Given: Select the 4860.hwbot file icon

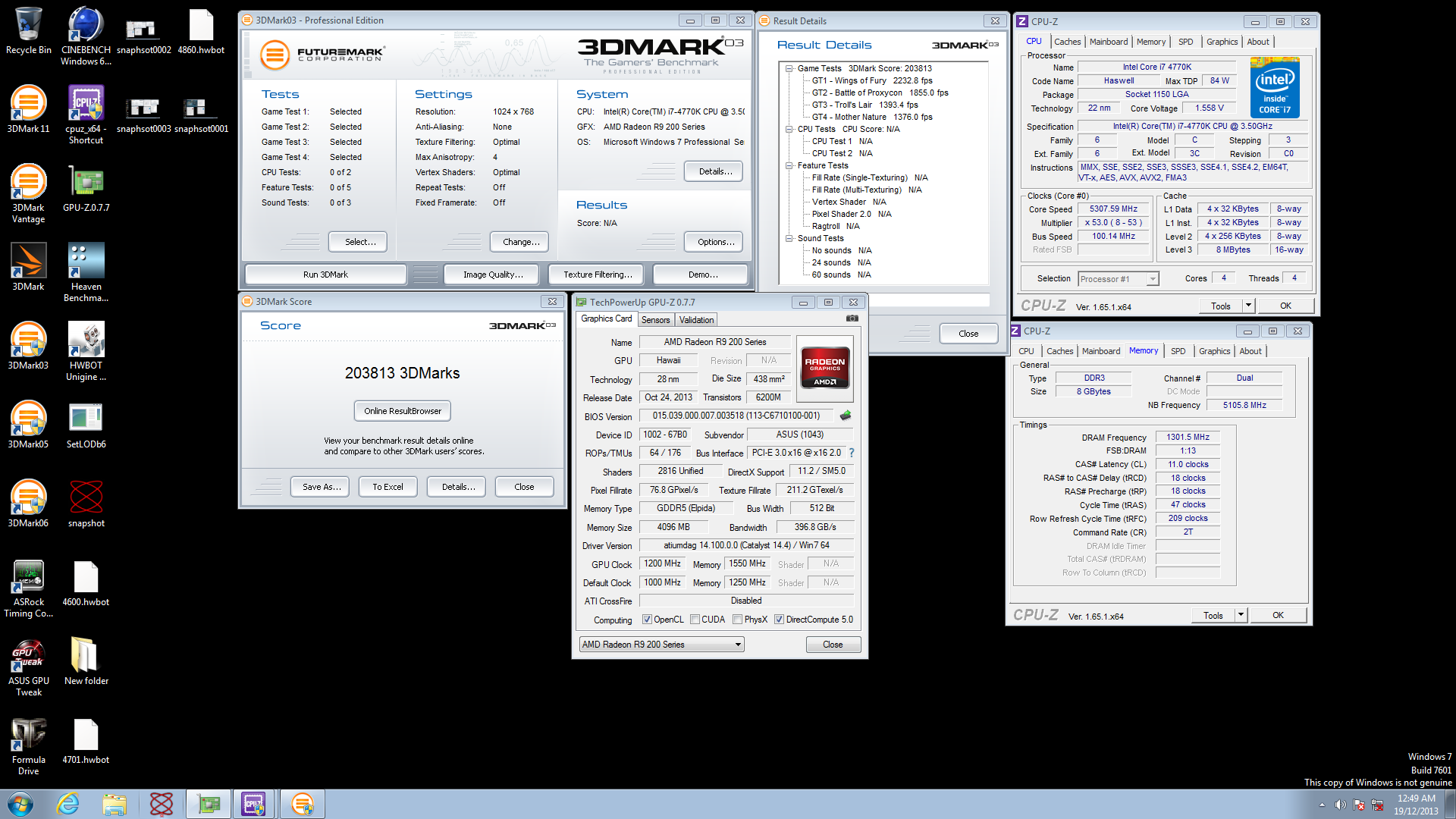Looking at the screenshot, I should (x=201, y=31).
